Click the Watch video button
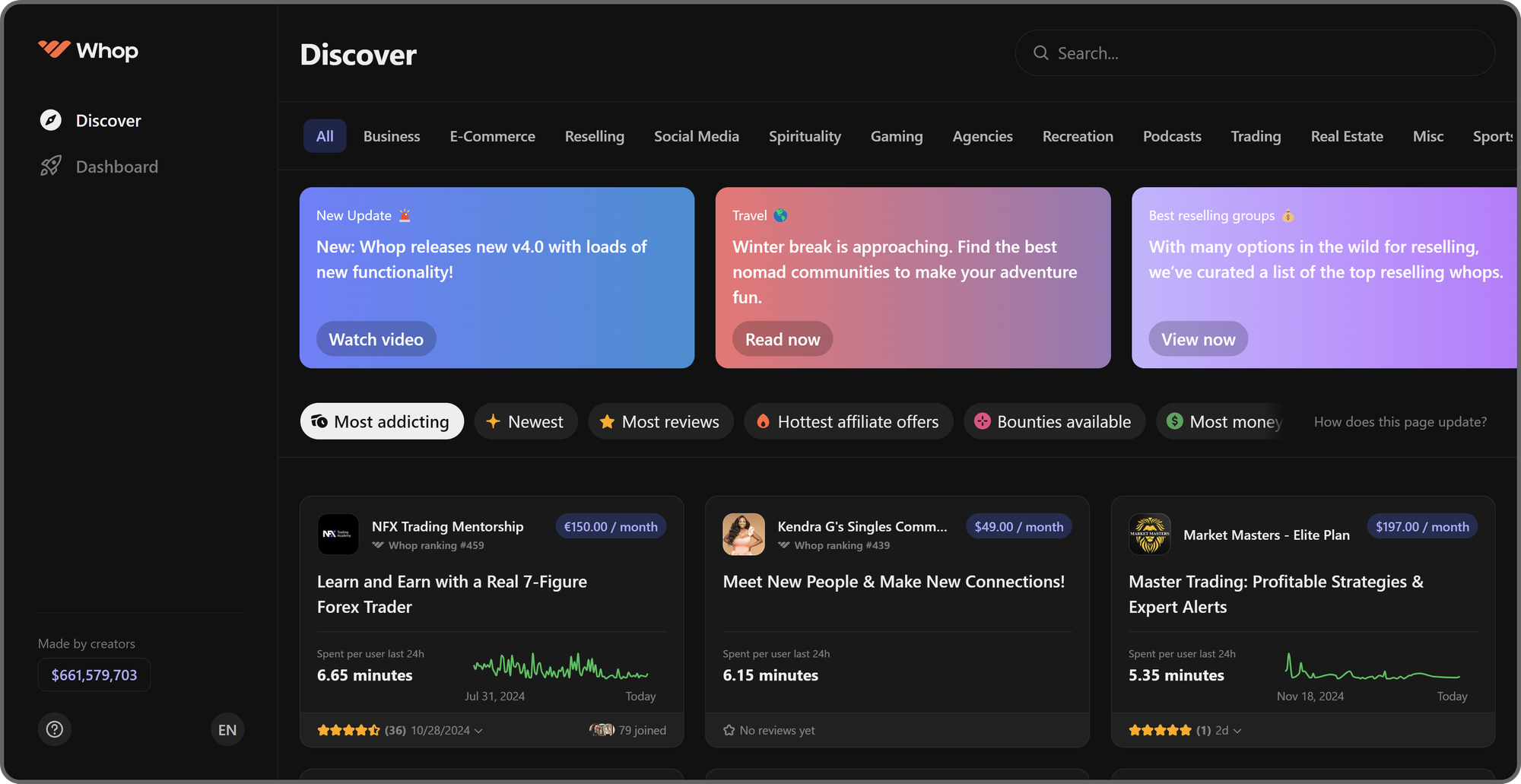This screenshot has width=1521, height=784. click(376, 339)
